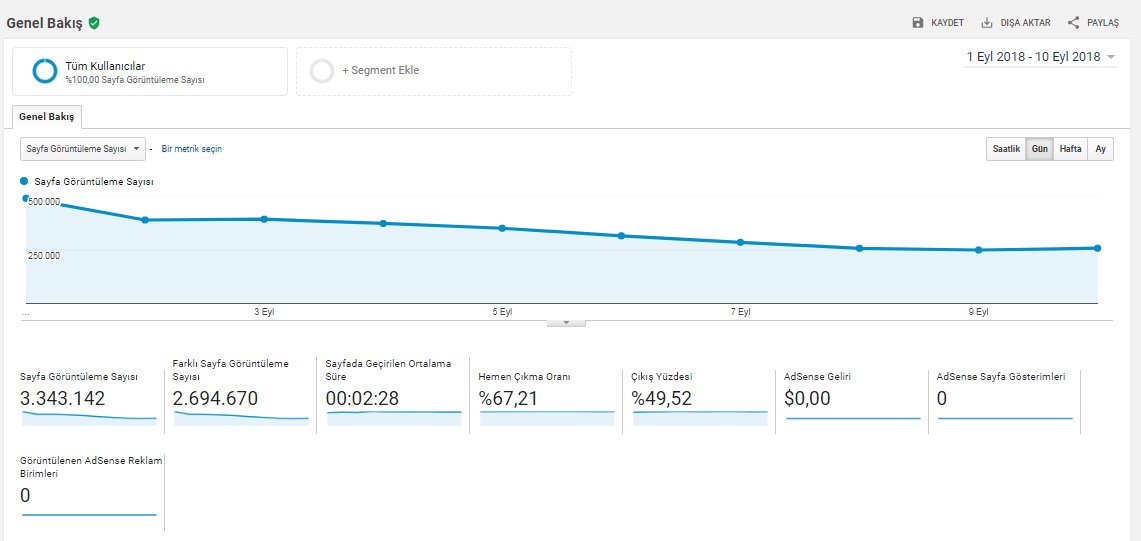Click the DIŞA AKTAR export icon
Viewport: 1141px width, 541px height.
pyautogui.click(x=987, y=23)
